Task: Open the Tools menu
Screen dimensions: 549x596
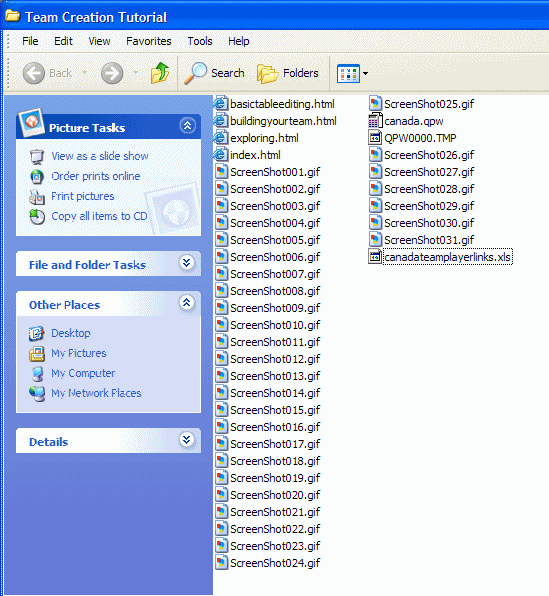Action: pyautogui.click(x=200, y=41)
